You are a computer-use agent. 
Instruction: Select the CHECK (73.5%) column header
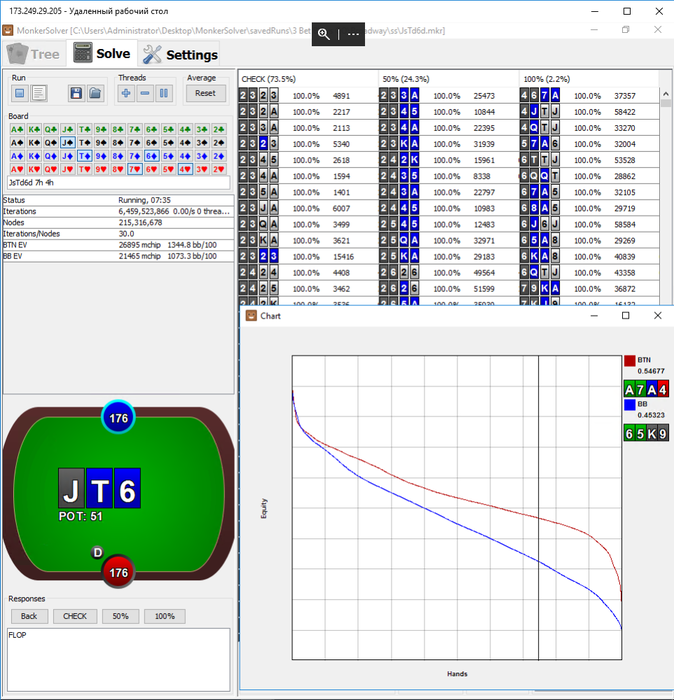[308, 79]
